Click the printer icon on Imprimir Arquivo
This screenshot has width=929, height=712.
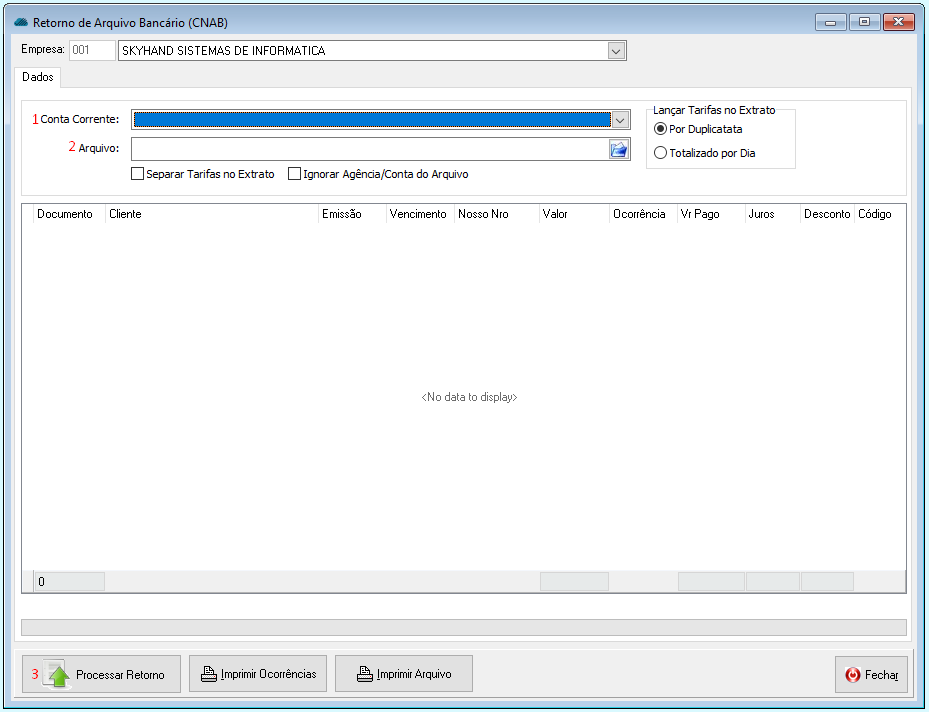pyautogui.click(x=365, y=674)
